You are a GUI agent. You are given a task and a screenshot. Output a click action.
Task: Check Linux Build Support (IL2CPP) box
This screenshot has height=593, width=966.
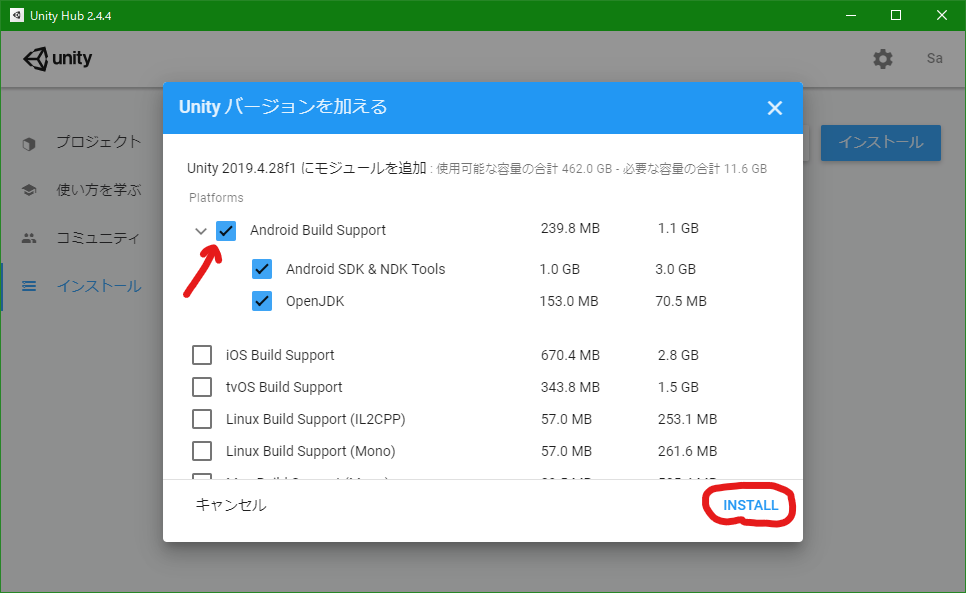(202, 419)
